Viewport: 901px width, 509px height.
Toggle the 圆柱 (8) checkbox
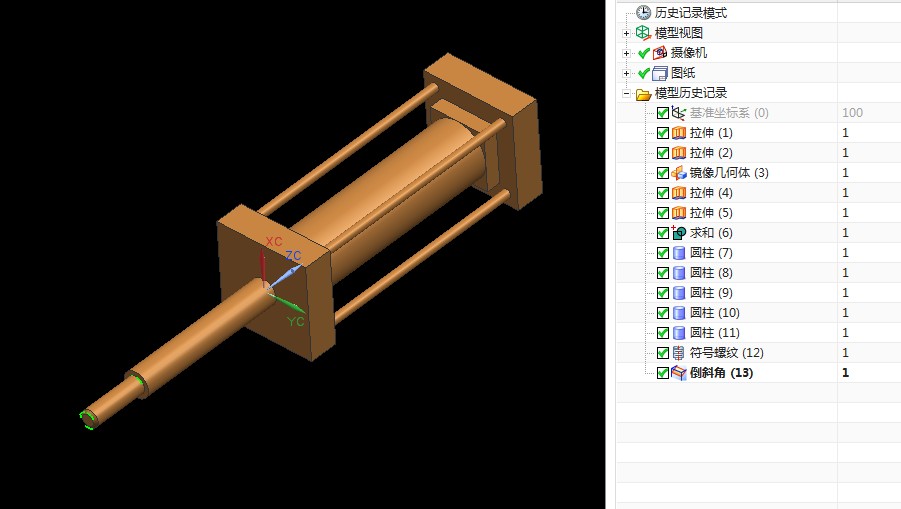(663, 273)
